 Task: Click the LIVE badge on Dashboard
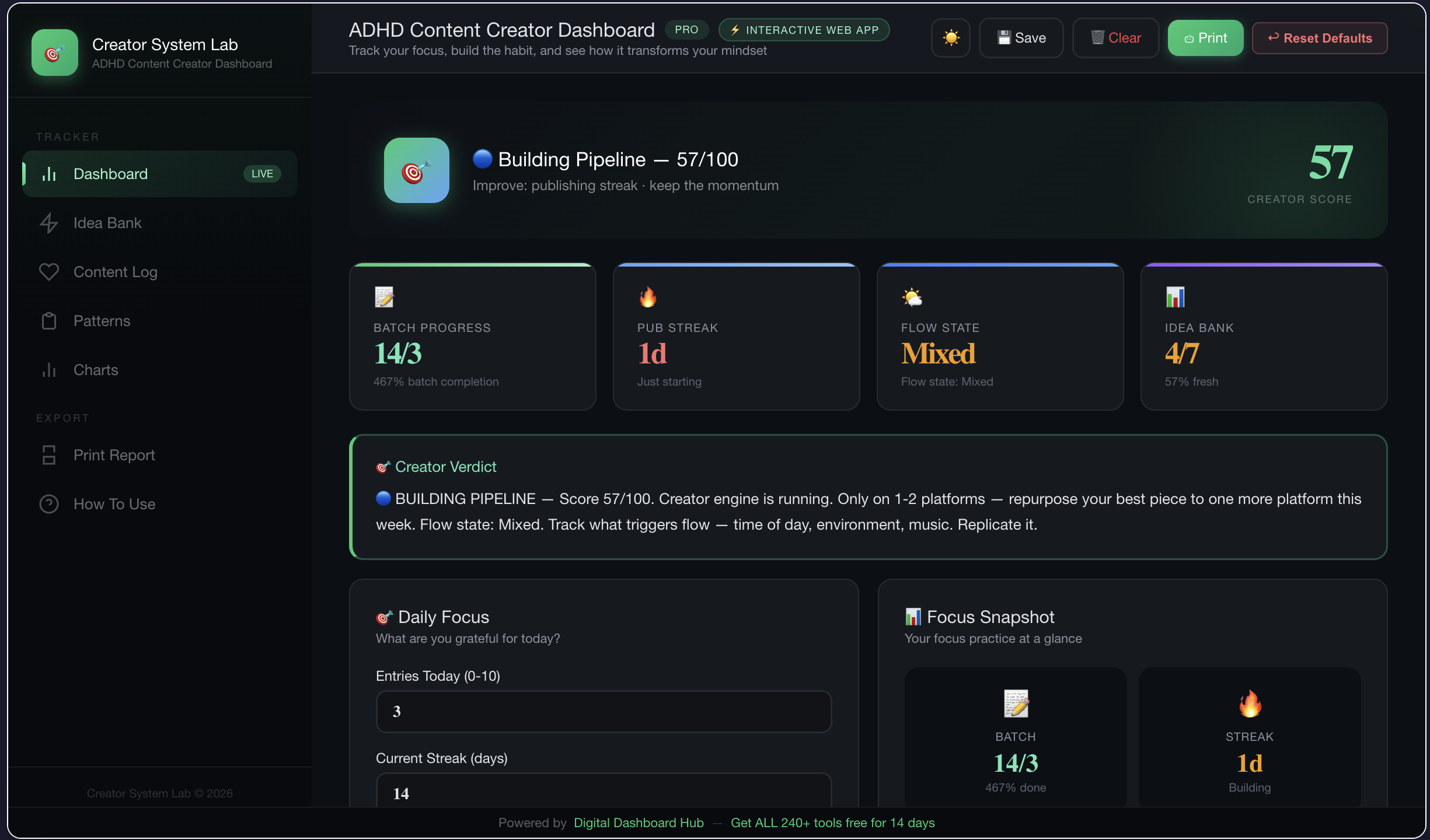pyautogui.click(x=262, y=174)
